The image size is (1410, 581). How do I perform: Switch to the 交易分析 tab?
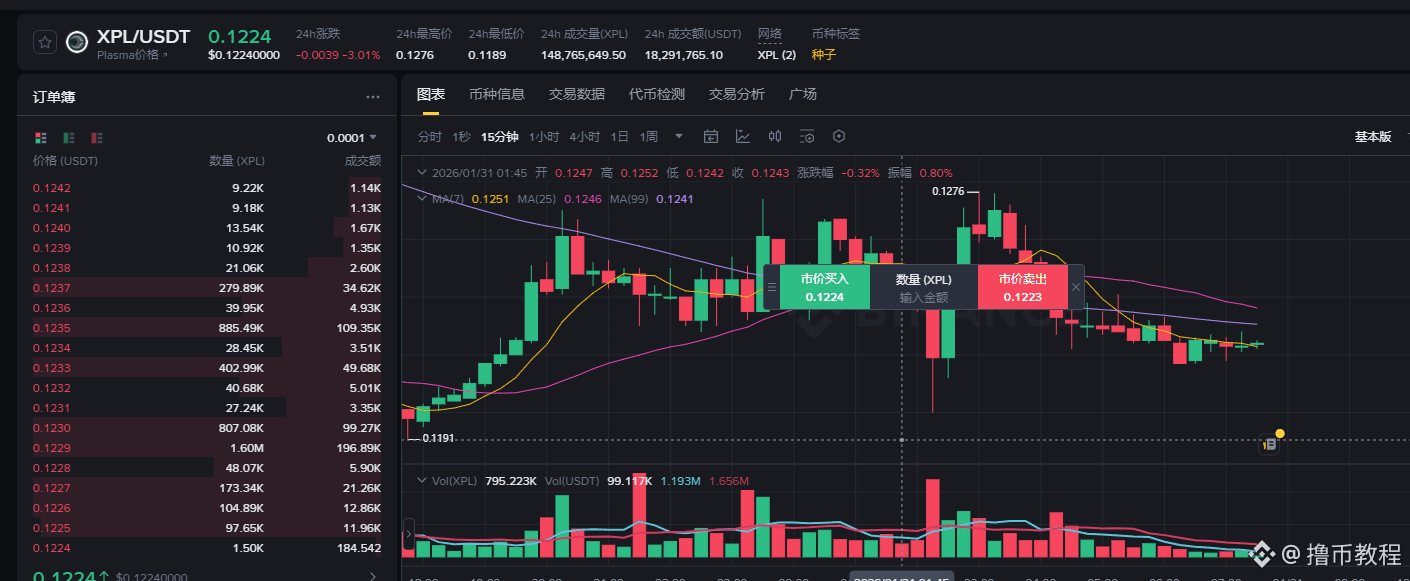click(737, 94)
